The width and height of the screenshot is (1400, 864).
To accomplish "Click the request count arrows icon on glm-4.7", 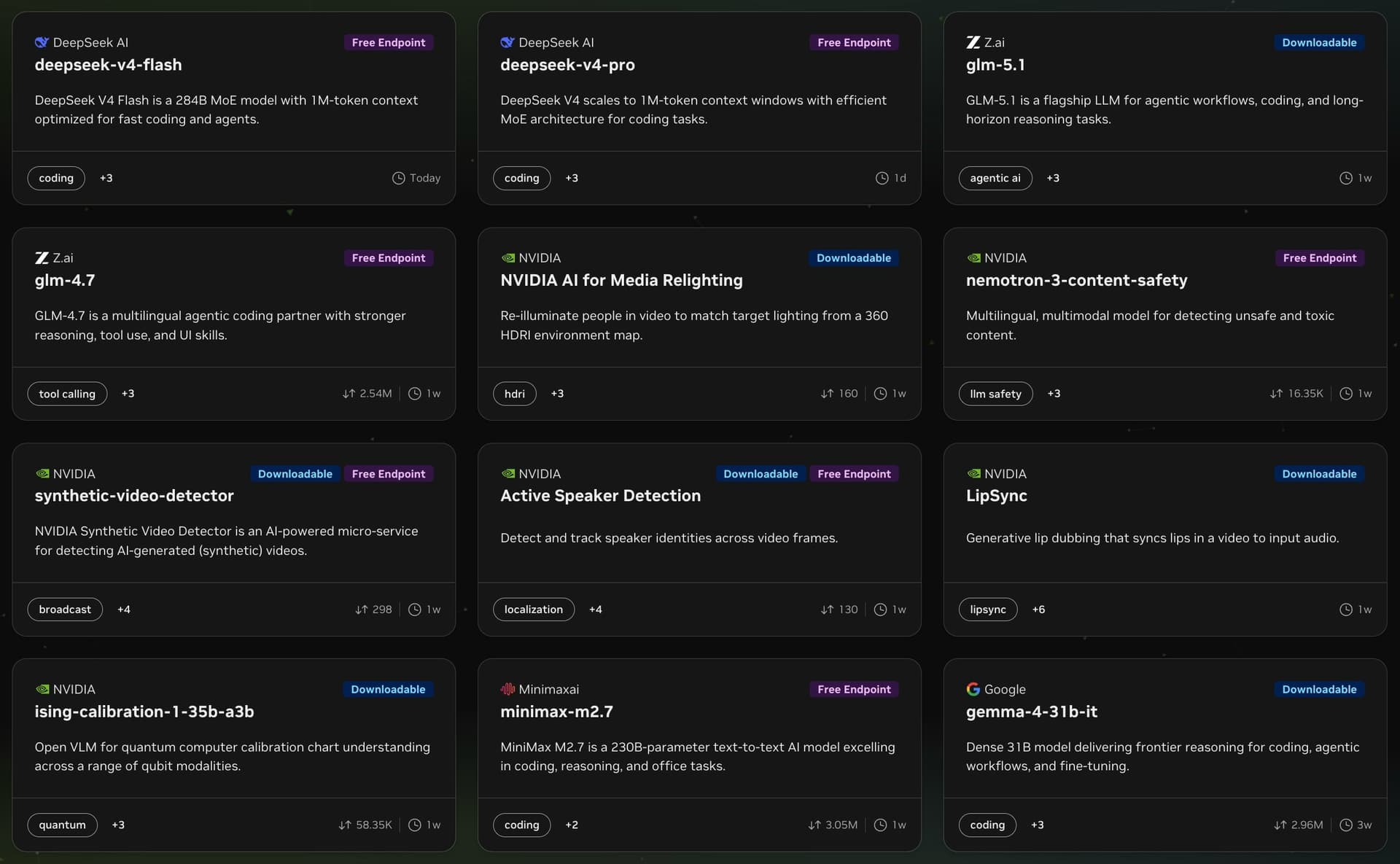I will pyautogui.click(x=349, y=394).
